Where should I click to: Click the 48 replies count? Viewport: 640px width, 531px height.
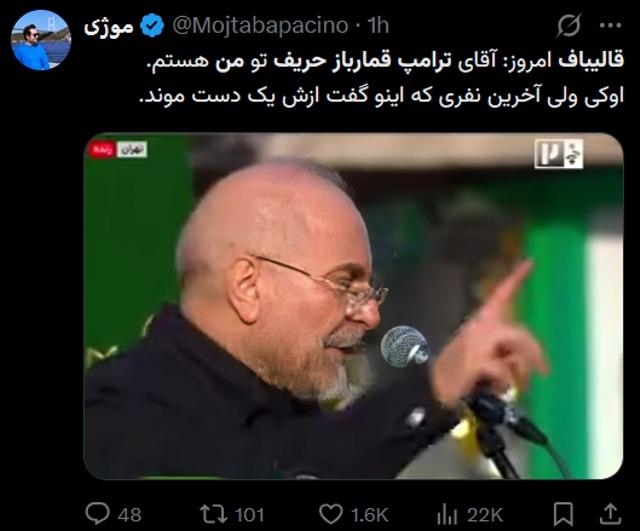129,515
